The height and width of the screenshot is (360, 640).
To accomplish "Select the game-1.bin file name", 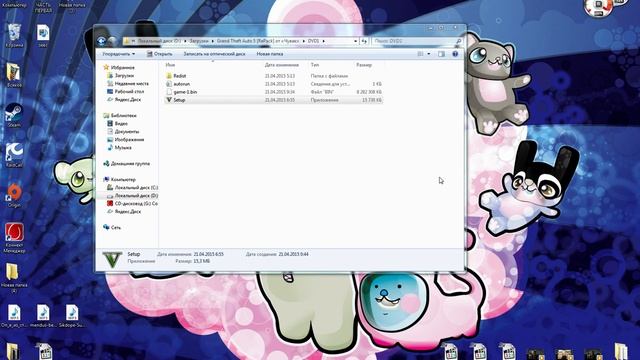I will pos(185,92).
